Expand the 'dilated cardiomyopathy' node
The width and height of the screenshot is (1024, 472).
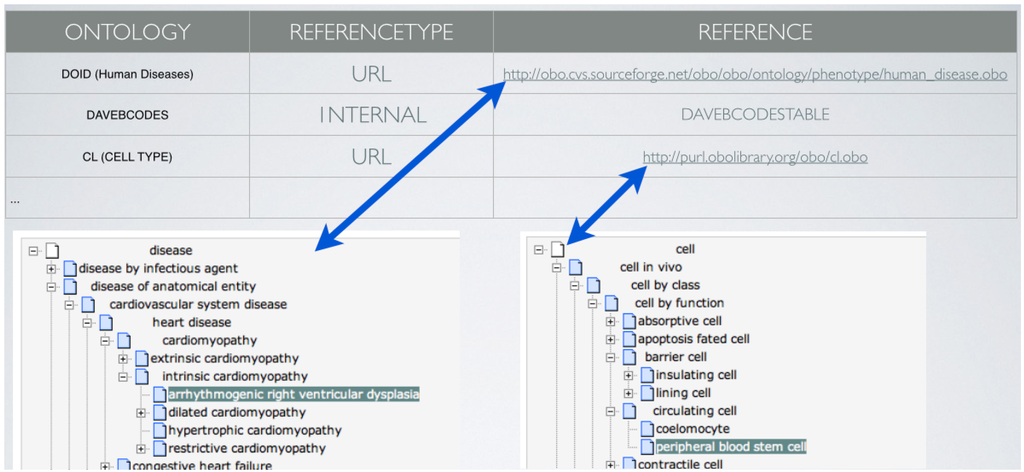coord(141,412)
